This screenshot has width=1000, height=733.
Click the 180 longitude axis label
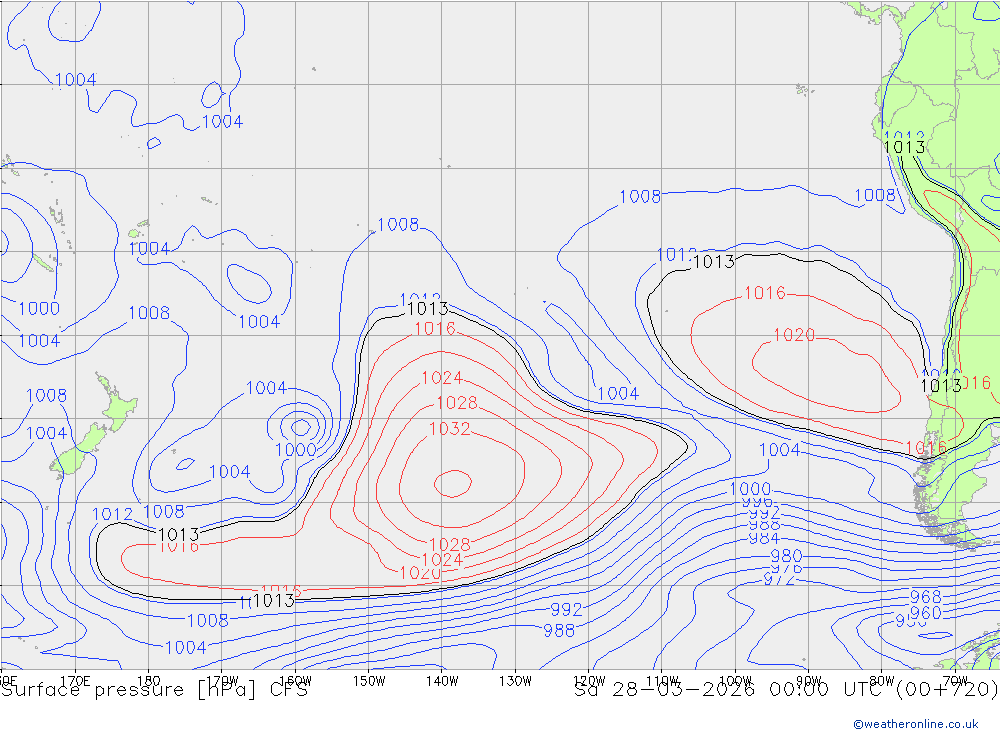149,681
